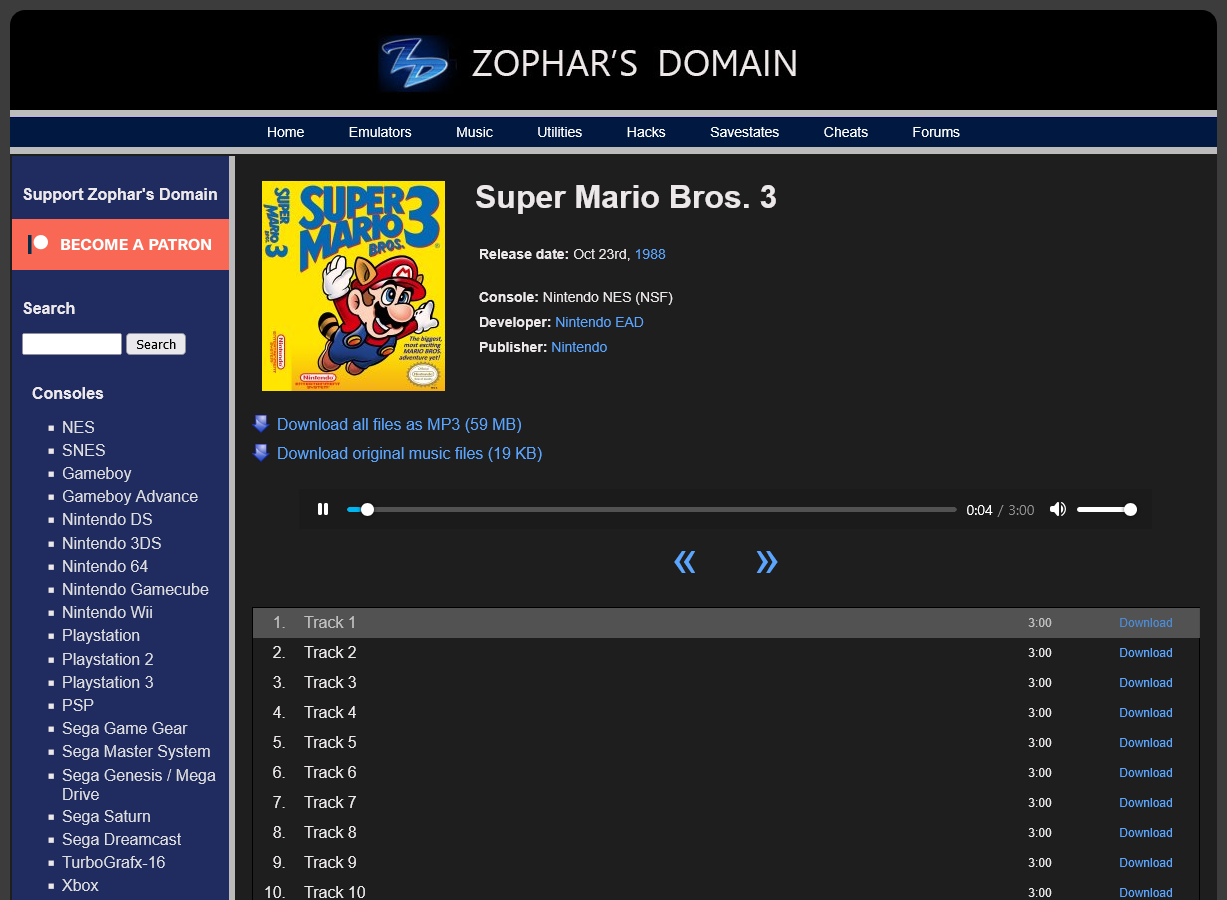The height and width of the screenshot is (900, 1227).
Task: Open the Super Mario Bros. 3 cover image
Action: pos(353,286)
